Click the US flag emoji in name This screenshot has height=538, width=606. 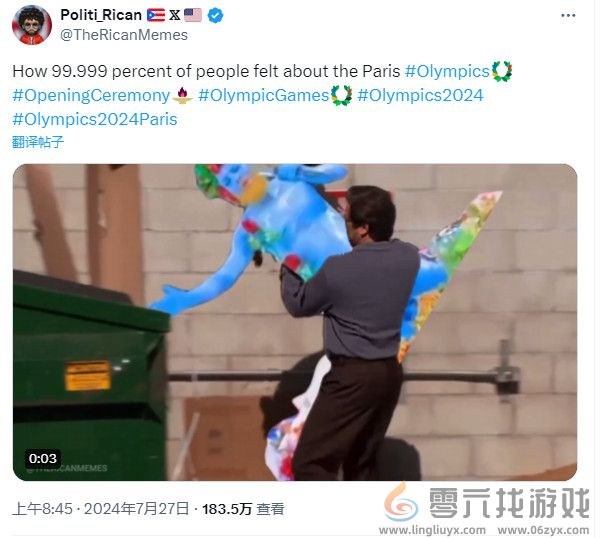coord(193,15)
